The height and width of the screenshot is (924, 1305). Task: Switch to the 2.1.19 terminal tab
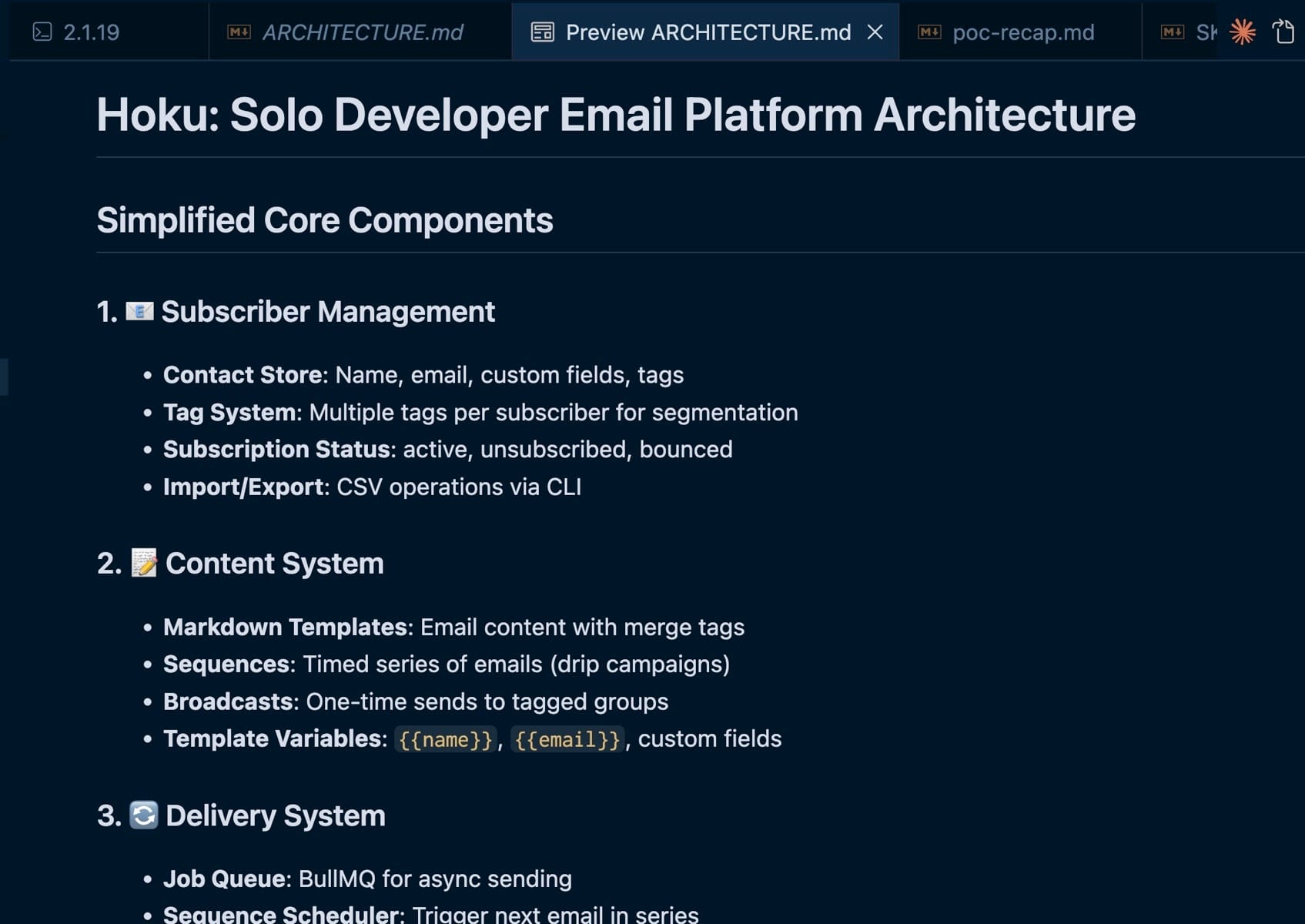pyautogui.click(x=92, y=32)
